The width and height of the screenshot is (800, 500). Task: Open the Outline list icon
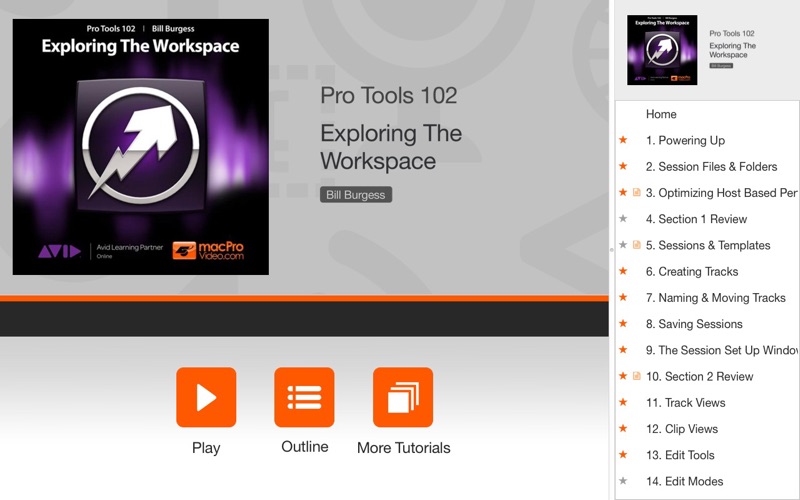pos(304,397)
